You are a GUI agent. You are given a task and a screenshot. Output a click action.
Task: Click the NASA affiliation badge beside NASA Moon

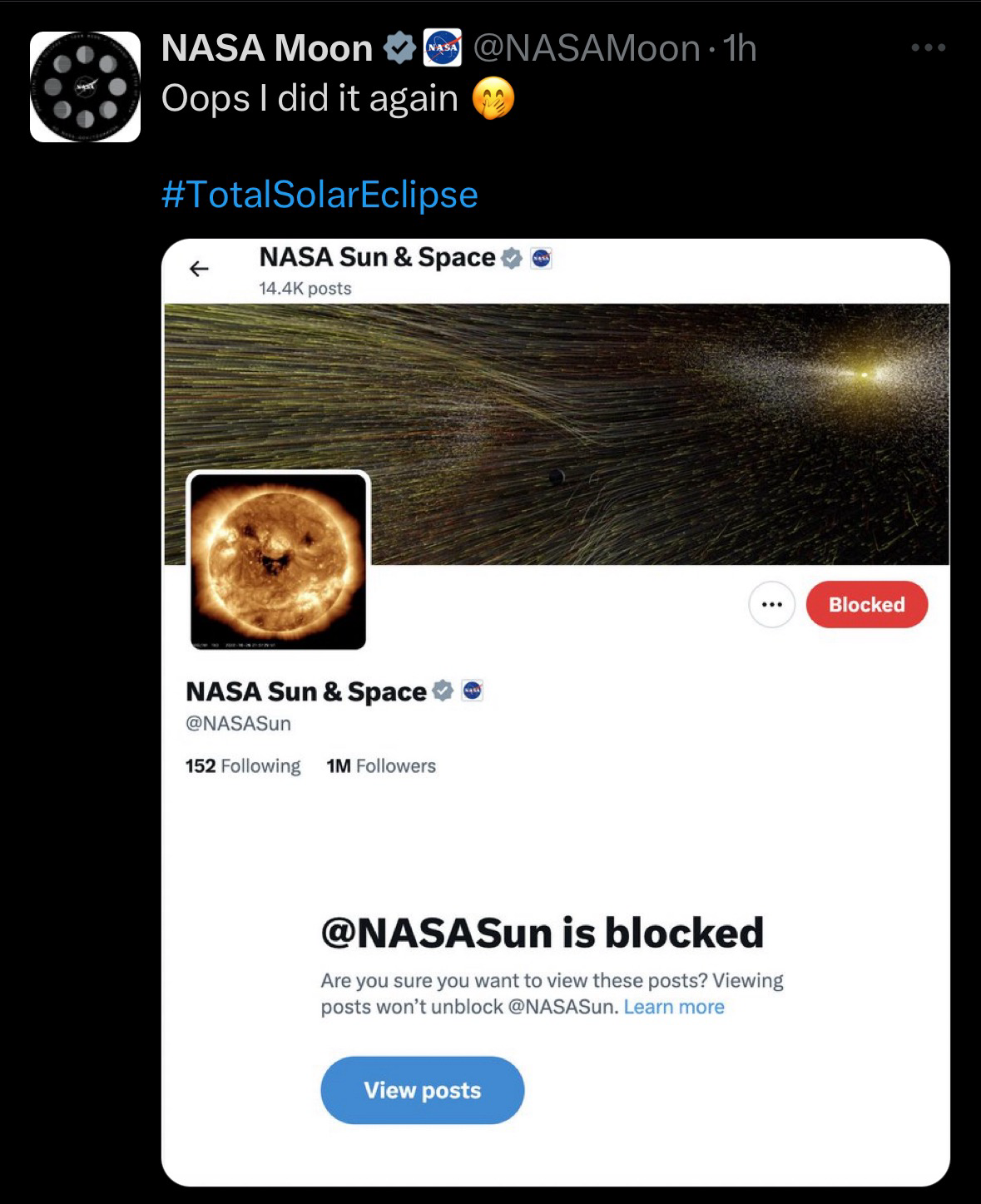(443, 48)
